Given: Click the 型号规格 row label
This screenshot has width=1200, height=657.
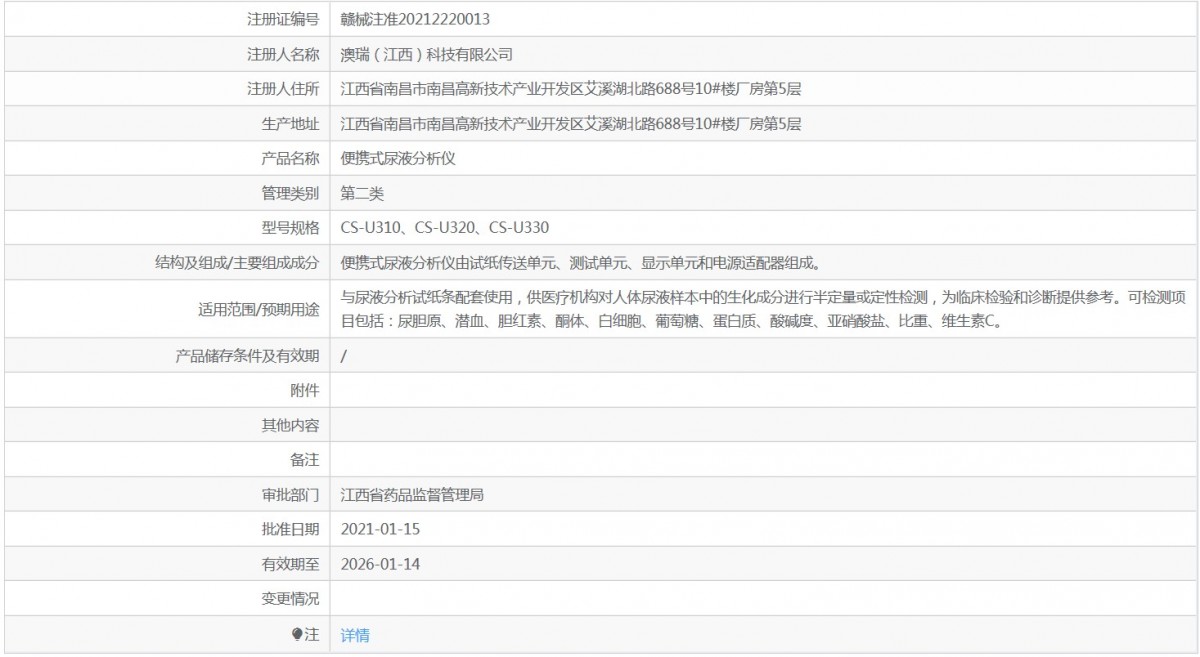Looking at the screenshot, I should (x=291, y=228).
